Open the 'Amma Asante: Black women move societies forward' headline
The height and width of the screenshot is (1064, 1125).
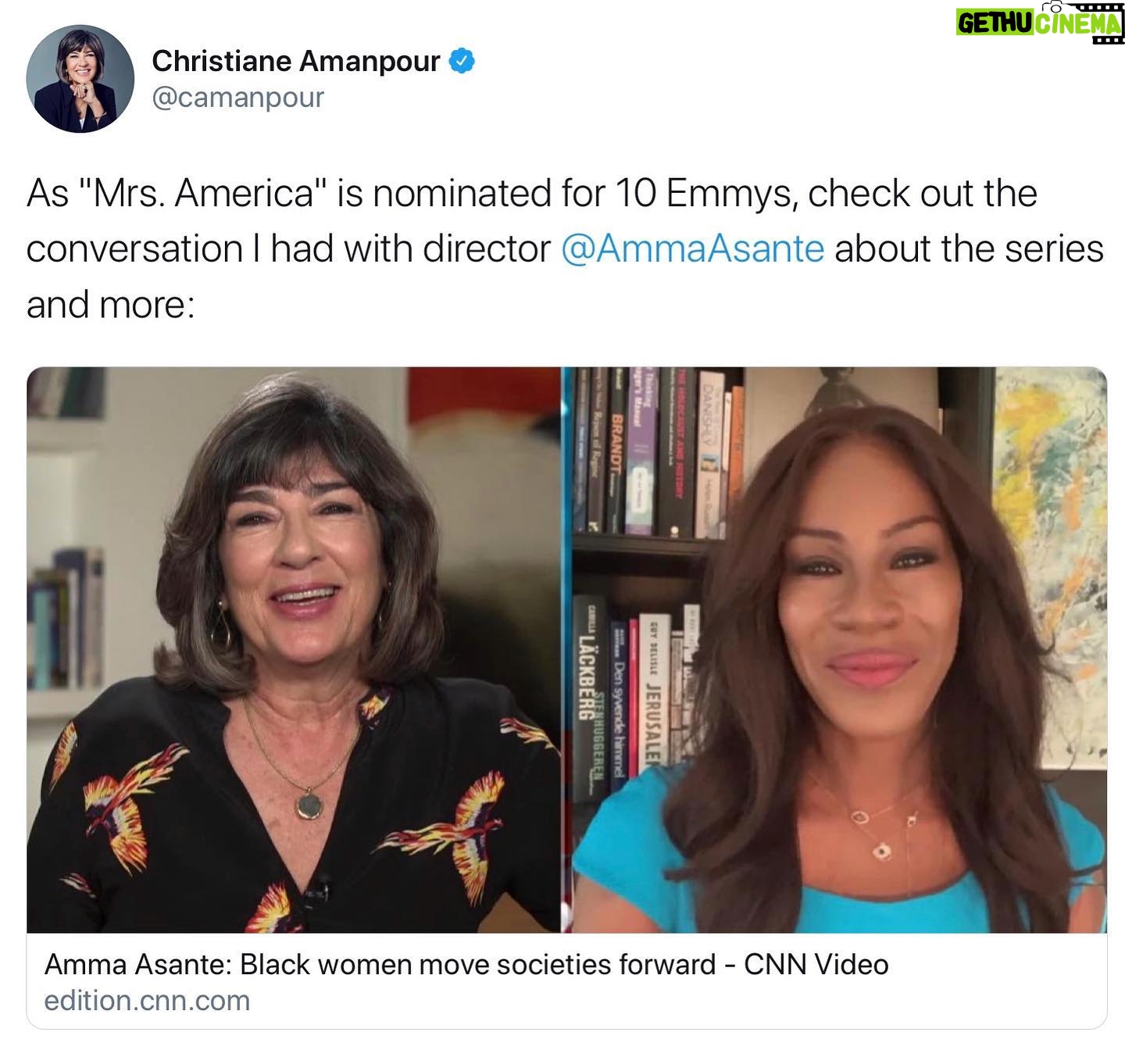(466, 965)
